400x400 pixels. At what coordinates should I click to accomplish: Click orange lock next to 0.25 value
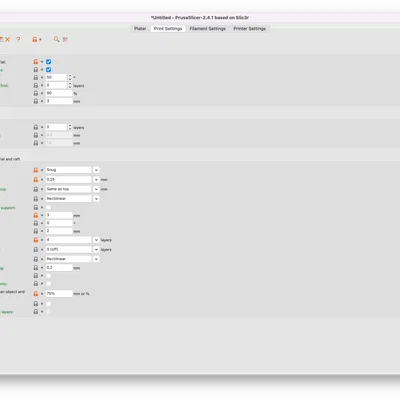point(36,180)
